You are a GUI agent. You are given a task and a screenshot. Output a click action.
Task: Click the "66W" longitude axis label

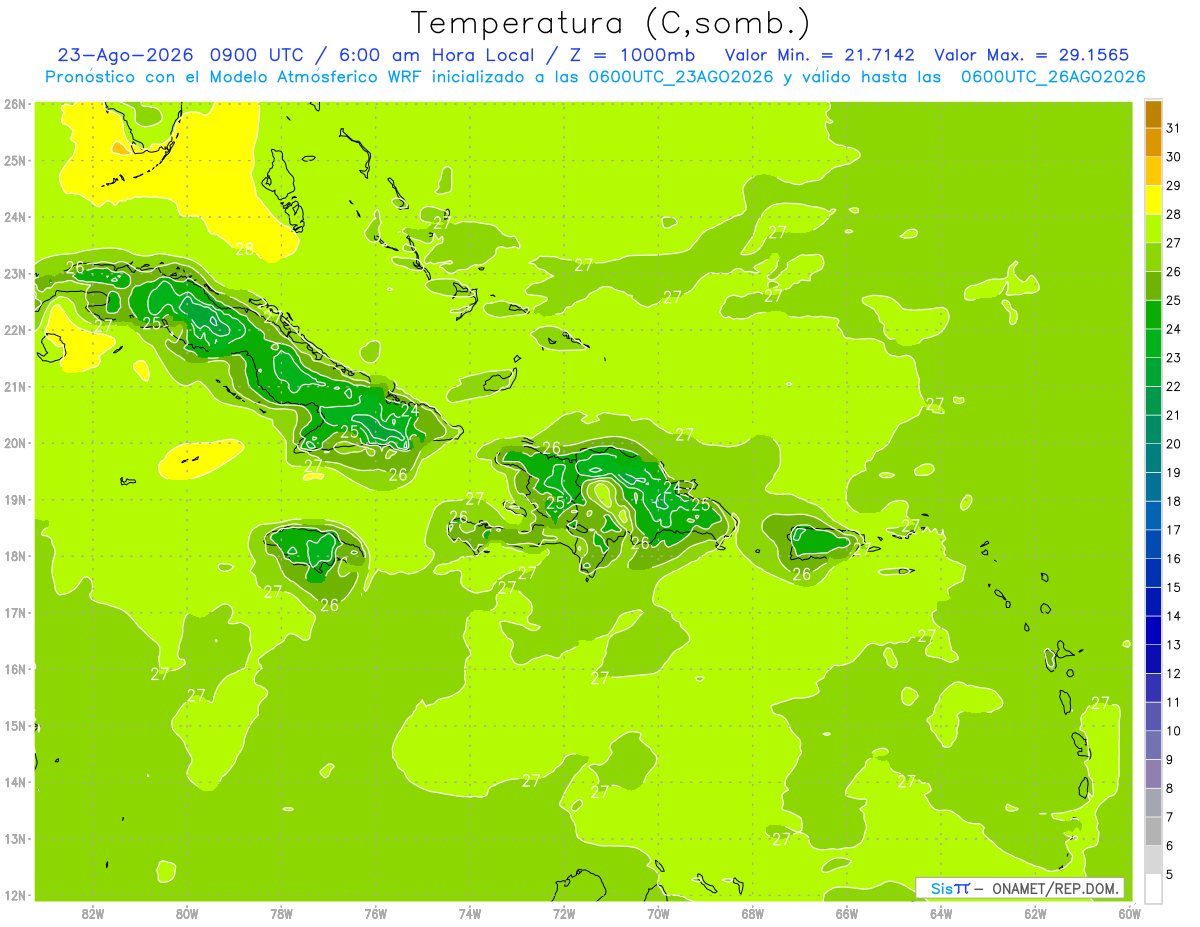tap(847, 913)
